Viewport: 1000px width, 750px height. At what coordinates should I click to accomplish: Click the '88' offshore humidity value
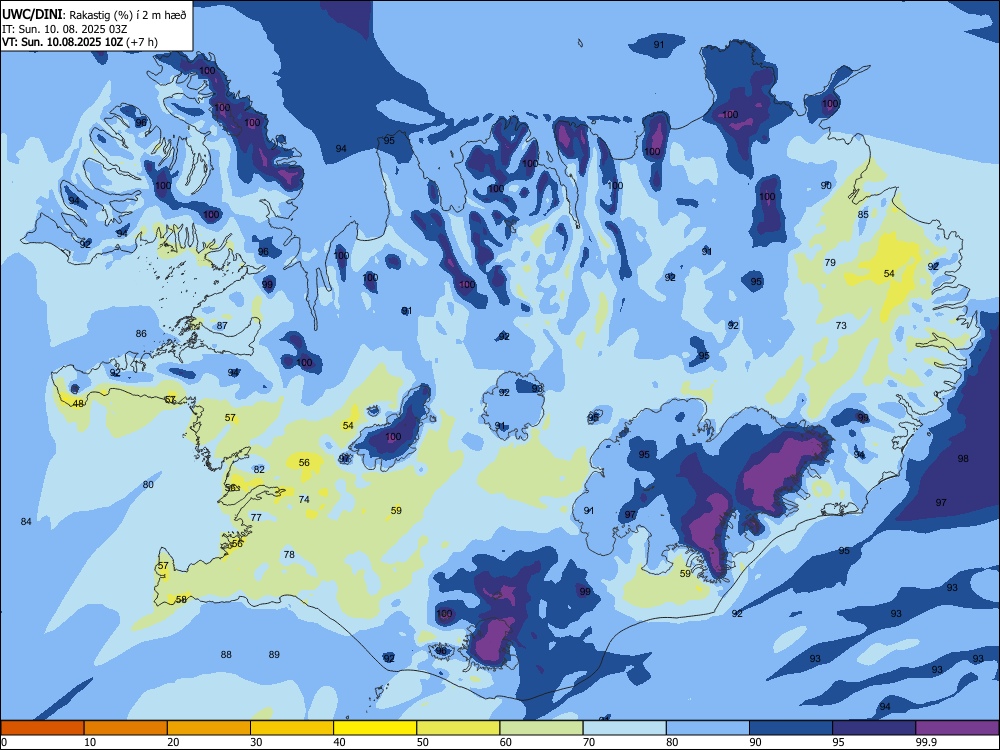click(226, 654)
